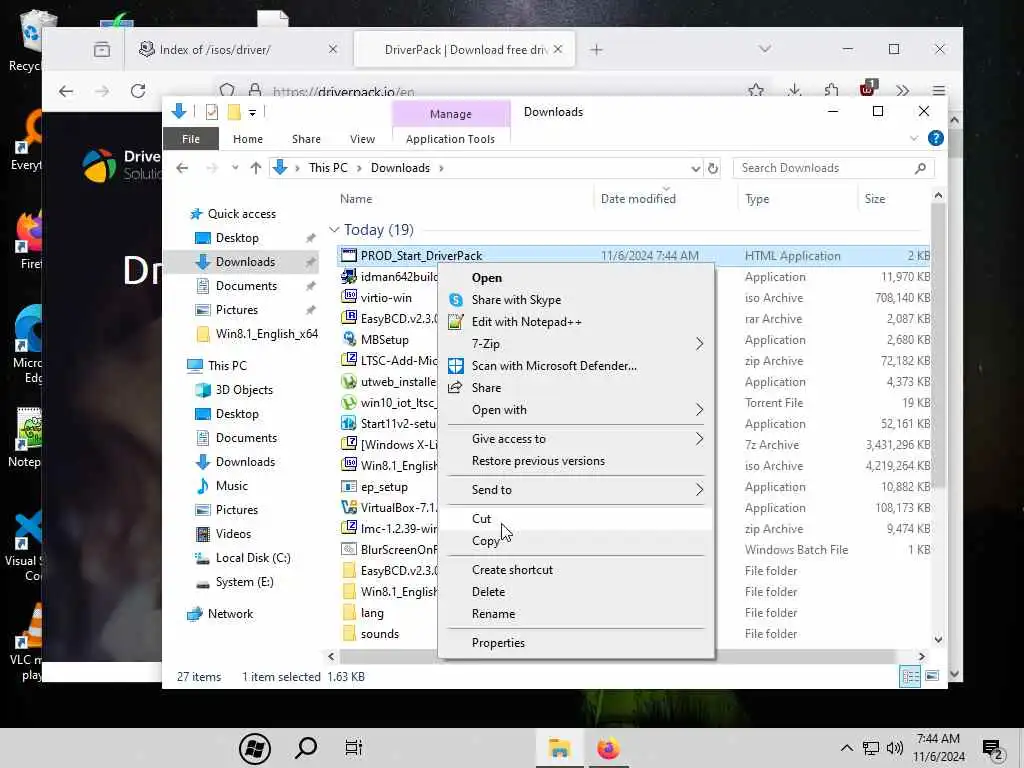Open the View ribbon tab
Viewport: 1024px width, 768px height.
[362, 139]
